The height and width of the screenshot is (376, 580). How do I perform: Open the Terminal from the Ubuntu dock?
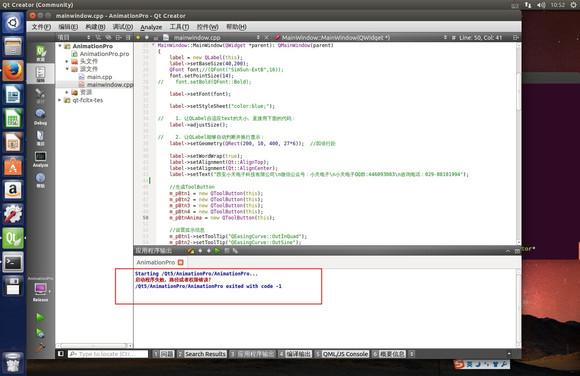(13, 262)
